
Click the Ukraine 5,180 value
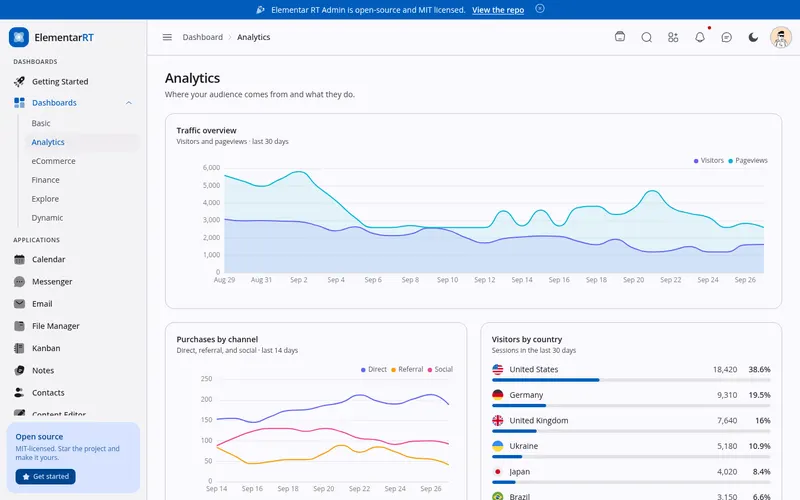(x=727, y=446)
